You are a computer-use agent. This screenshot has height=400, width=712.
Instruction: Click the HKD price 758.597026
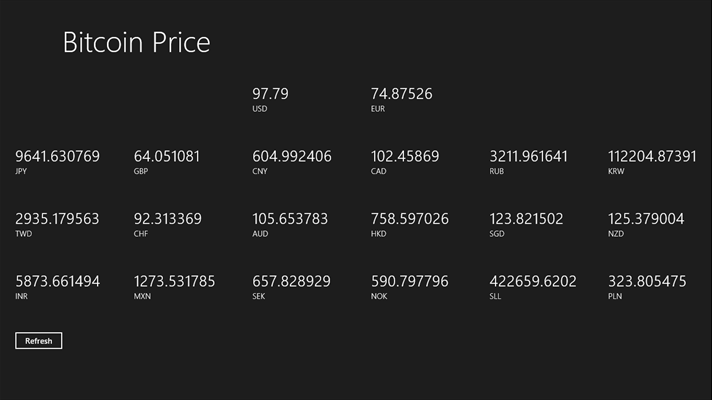click(x=410, y=219)
